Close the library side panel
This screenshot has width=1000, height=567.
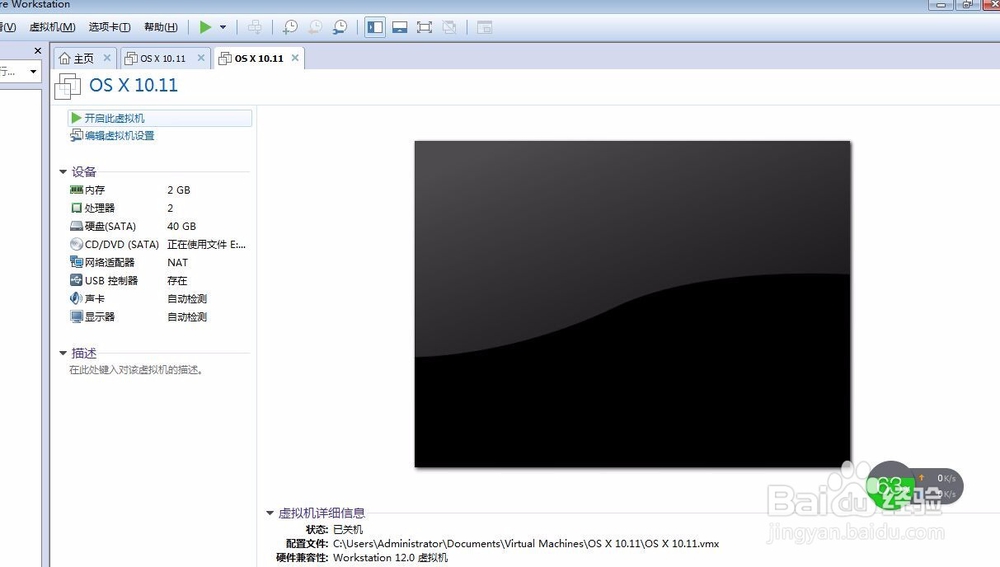click(x=38, y=50)
